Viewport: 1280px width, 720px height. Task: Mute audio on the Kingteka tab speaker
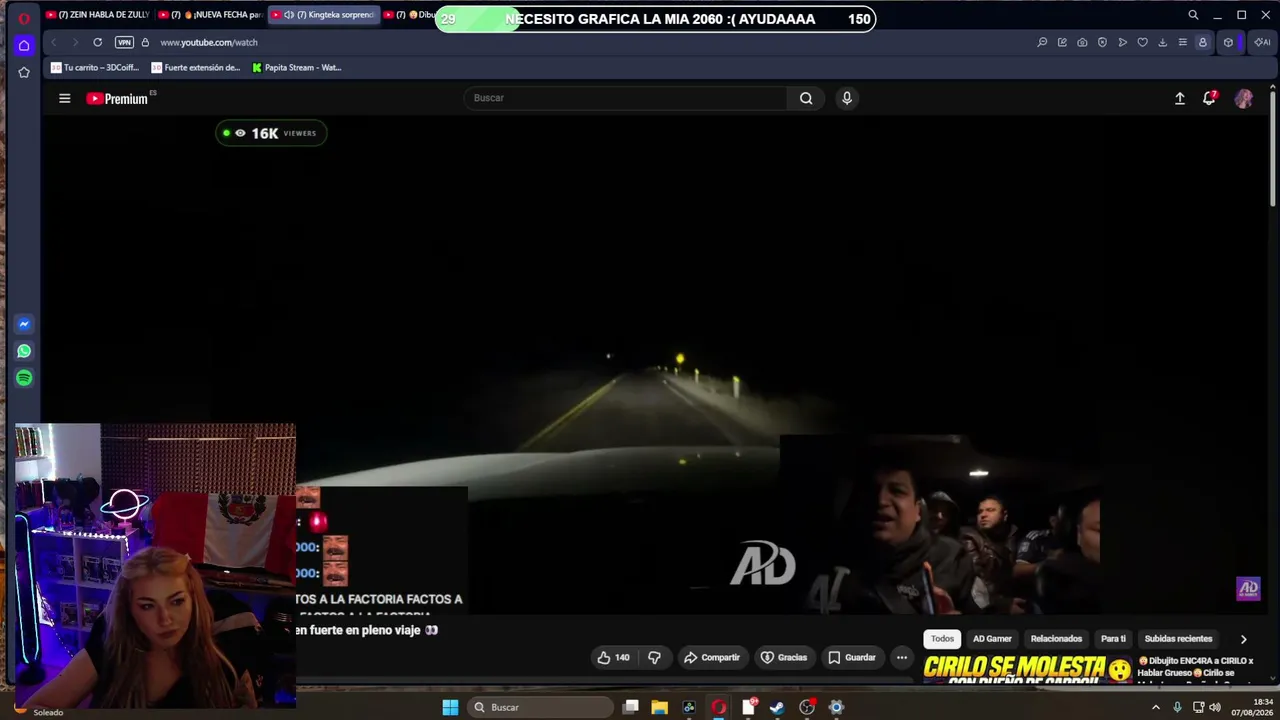289,15
